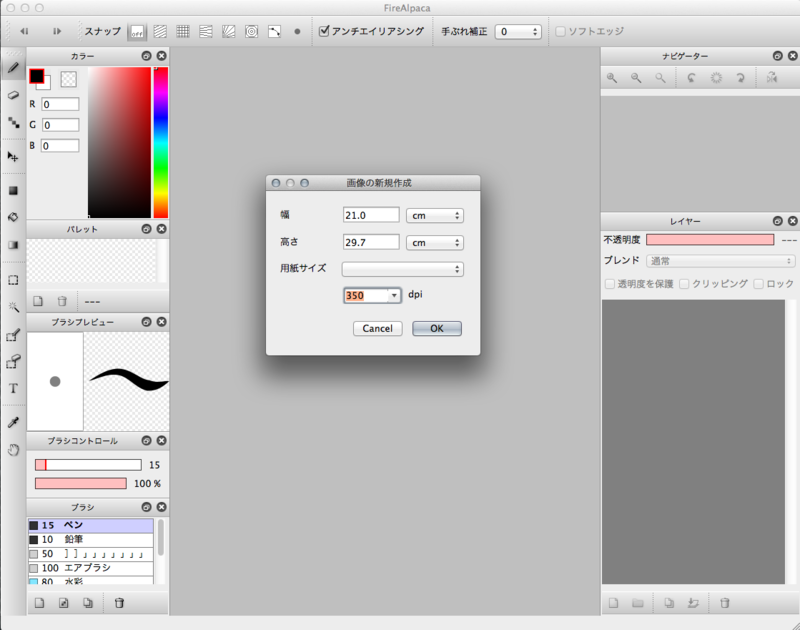Select the Gradient tool
This screenshot has width=800, height=630.
(13, 245)
